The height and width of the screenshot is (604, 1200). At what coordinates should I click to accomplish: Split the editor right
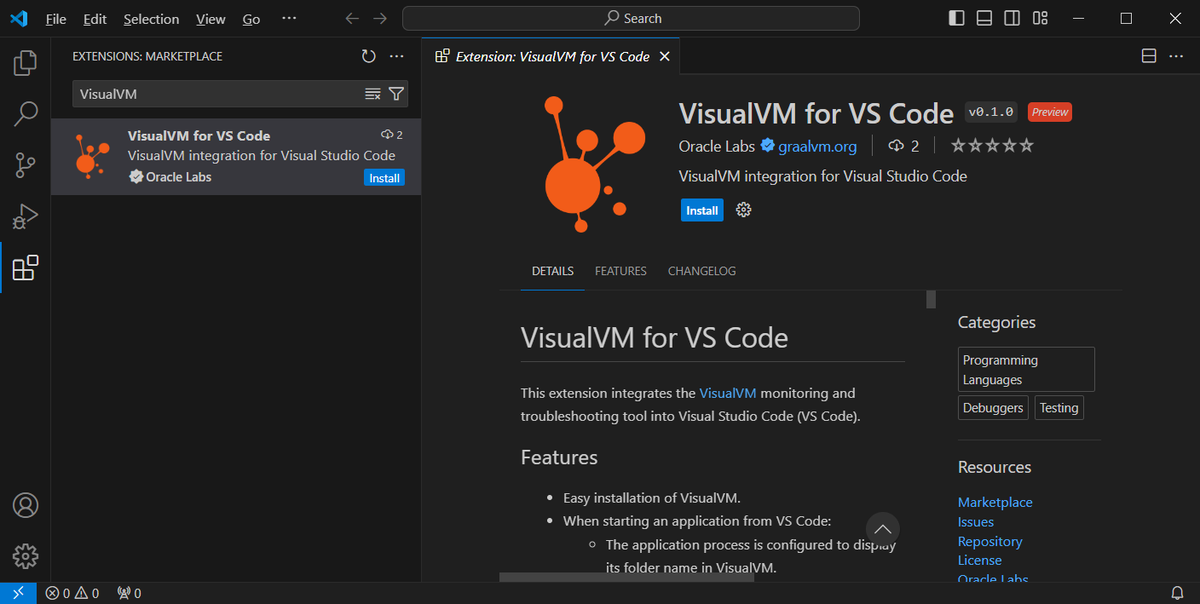[x=1149, y=56]
